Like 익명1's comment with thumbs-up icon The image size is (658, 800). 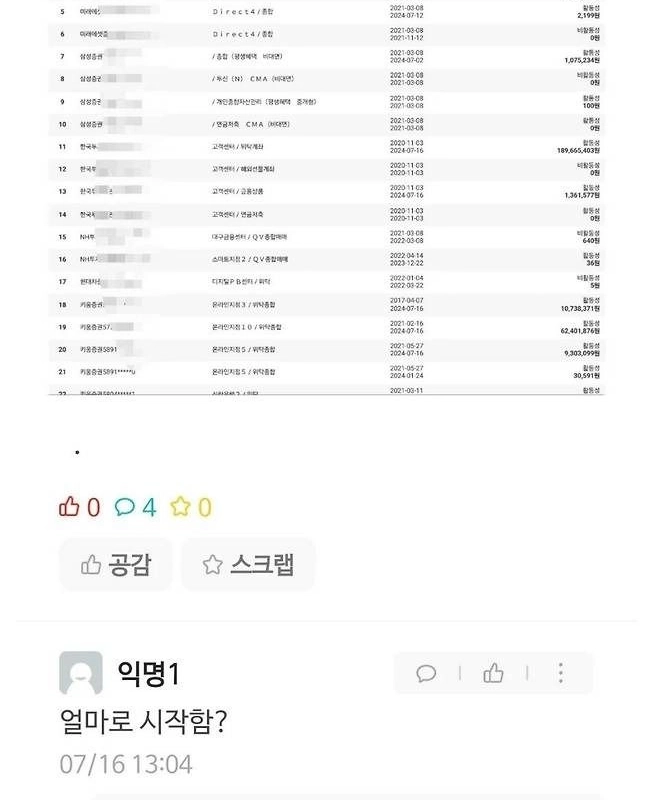(x=493, y=673)
